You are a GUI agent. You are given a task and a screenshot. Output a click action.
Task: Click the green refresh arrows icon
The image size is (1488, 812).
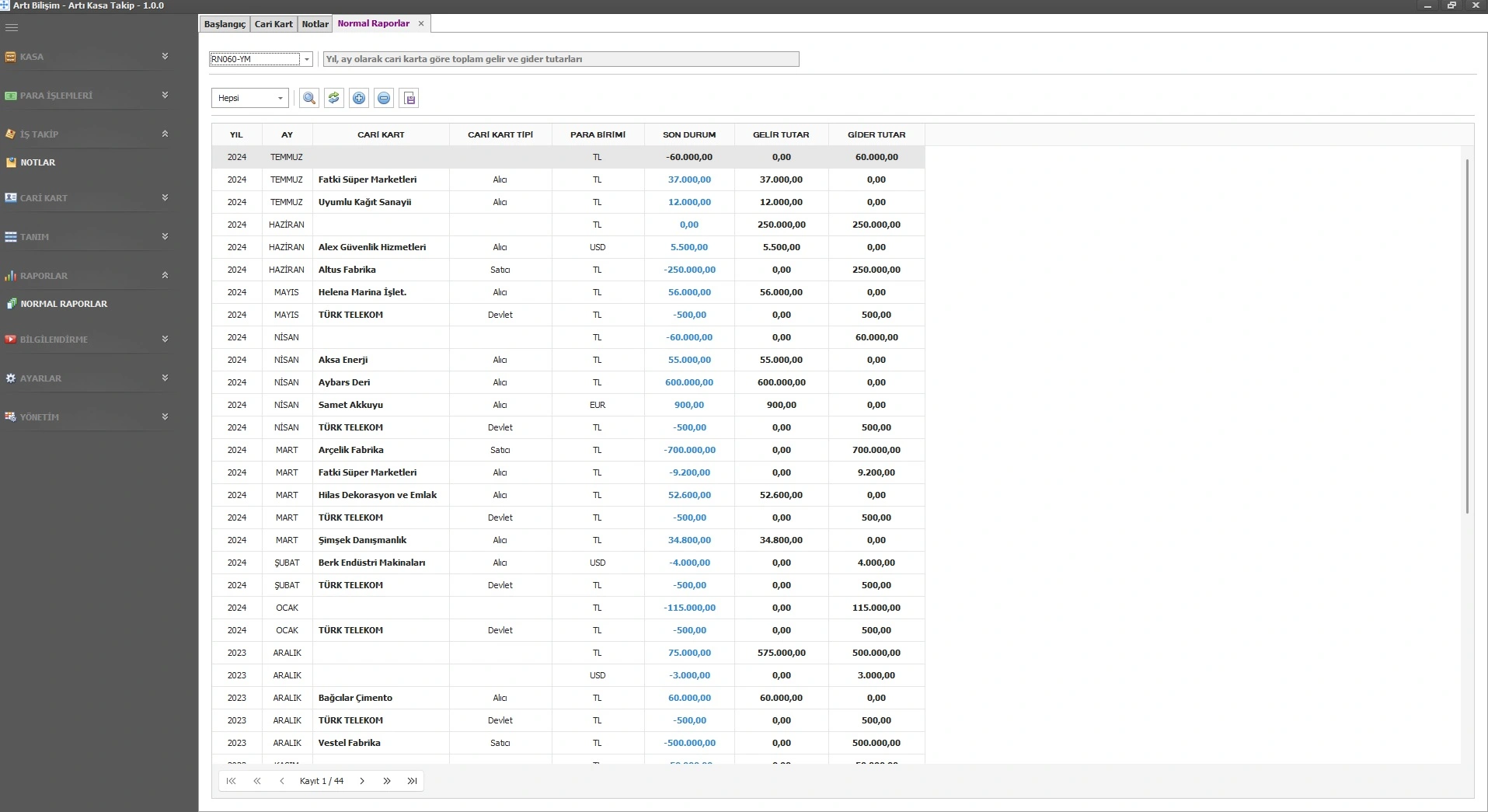coord(334,98)
